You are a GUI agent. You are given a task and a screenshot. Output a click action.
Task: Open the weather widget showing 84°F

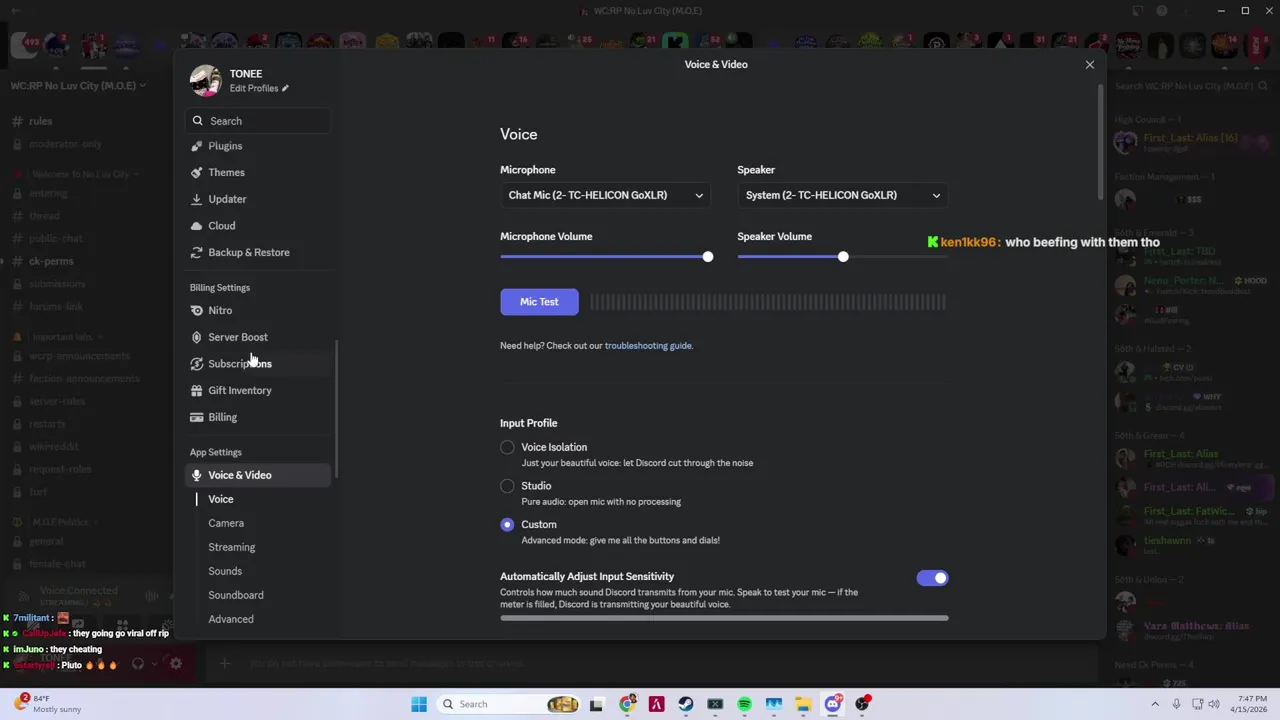(48, 703)
